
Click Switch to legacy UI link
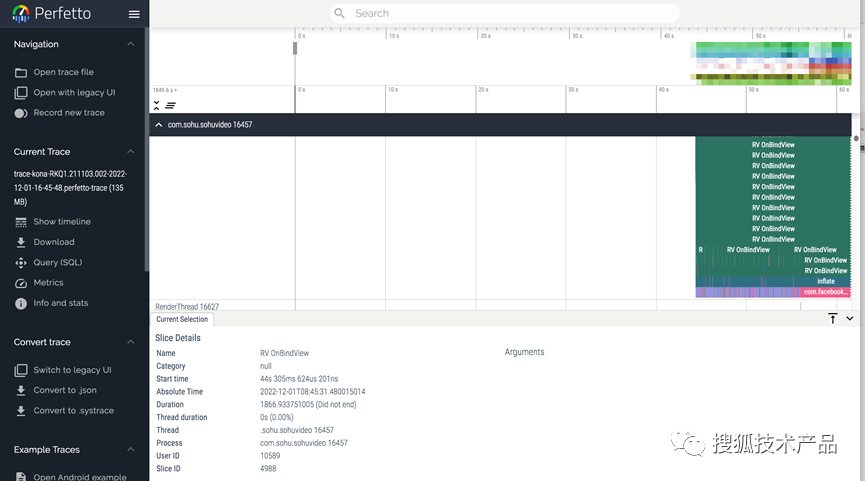pos(72,370)
